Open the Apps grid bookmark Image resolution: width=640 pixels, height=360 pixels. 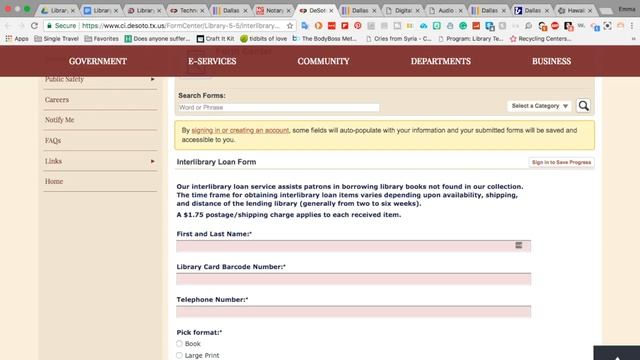(x=17, y=39)
